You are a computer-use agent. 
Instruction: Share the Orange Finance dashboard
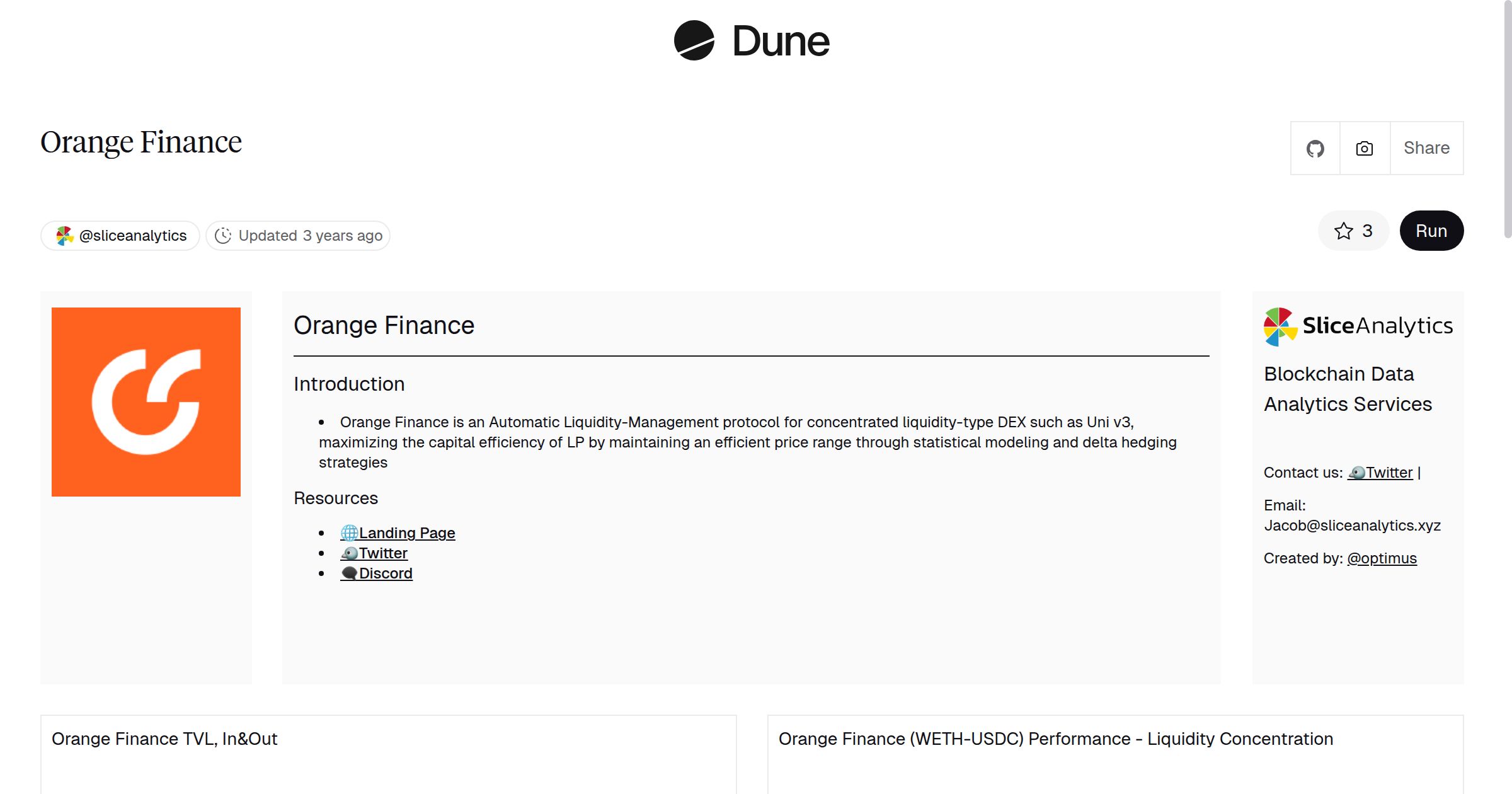point(1426,148)
